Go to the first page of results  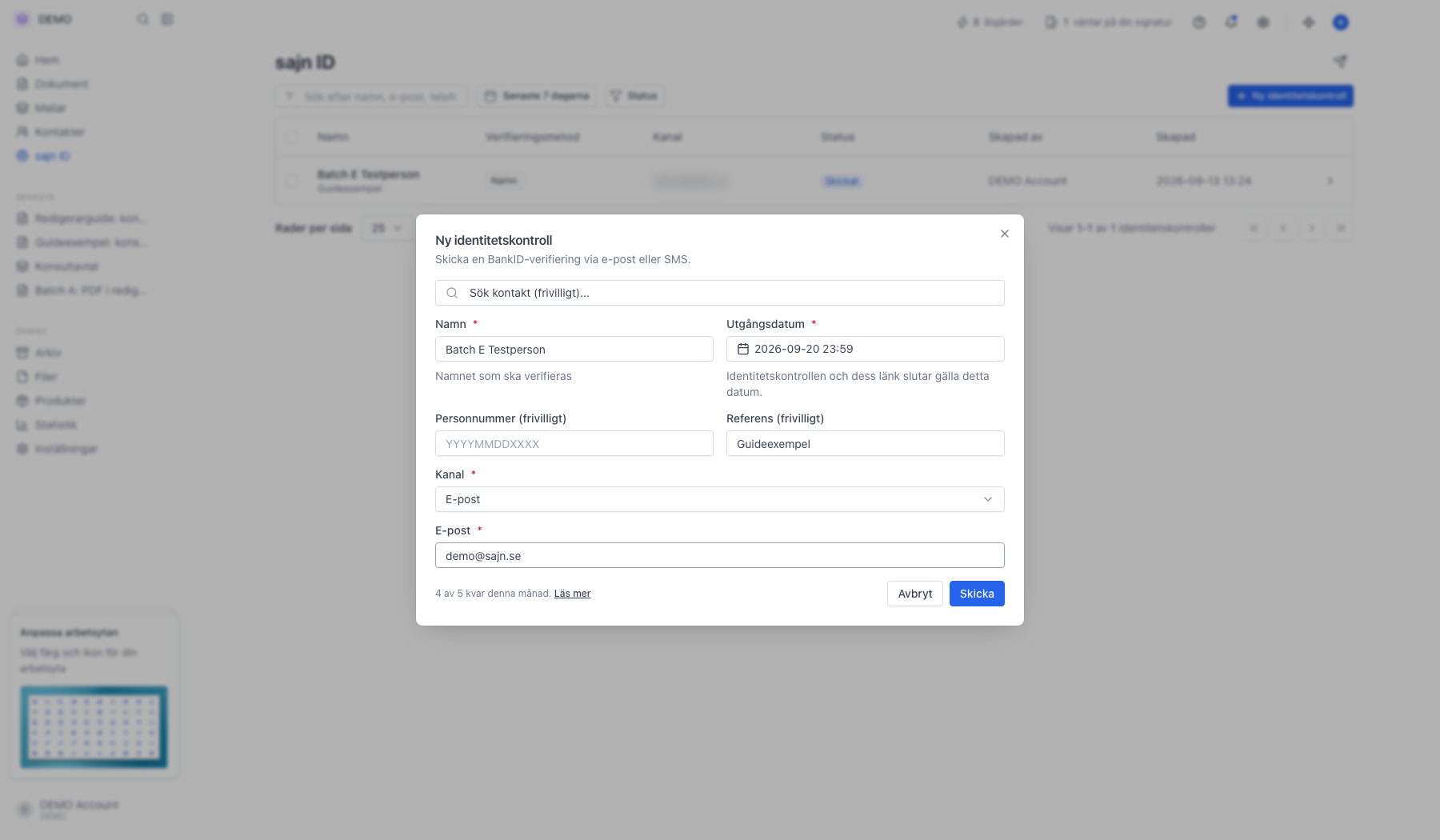tap(1254, 228)
